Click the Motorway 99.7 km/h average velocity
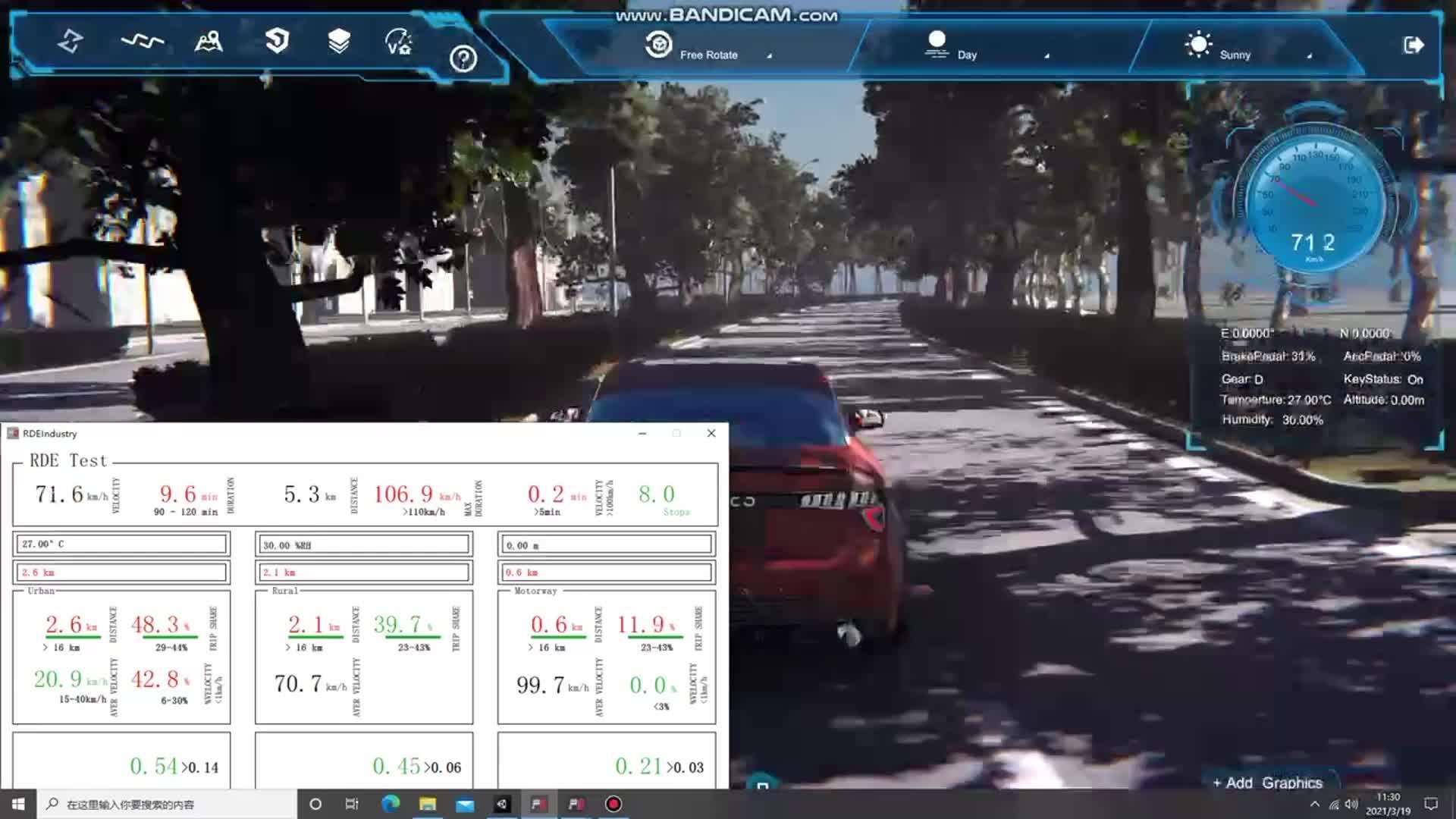 click(x=552, y=686)
